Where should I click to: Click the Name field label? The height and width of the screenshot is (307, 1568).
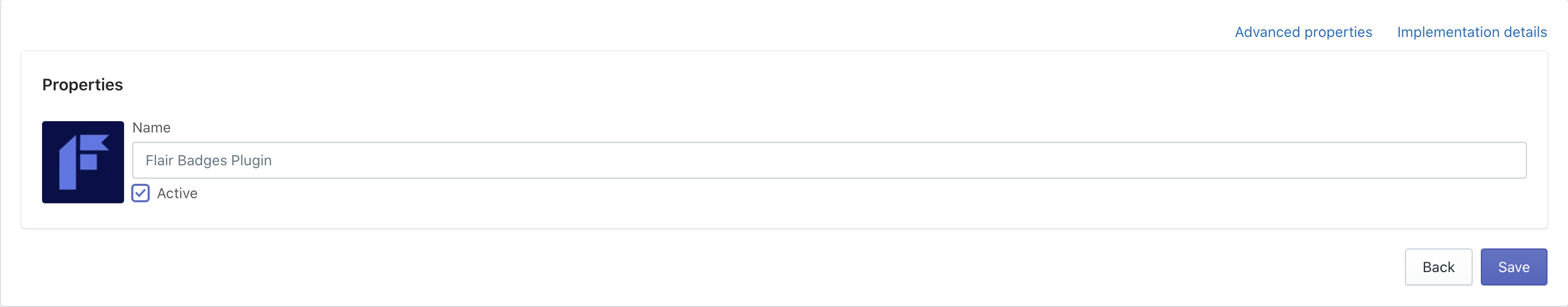152,128
